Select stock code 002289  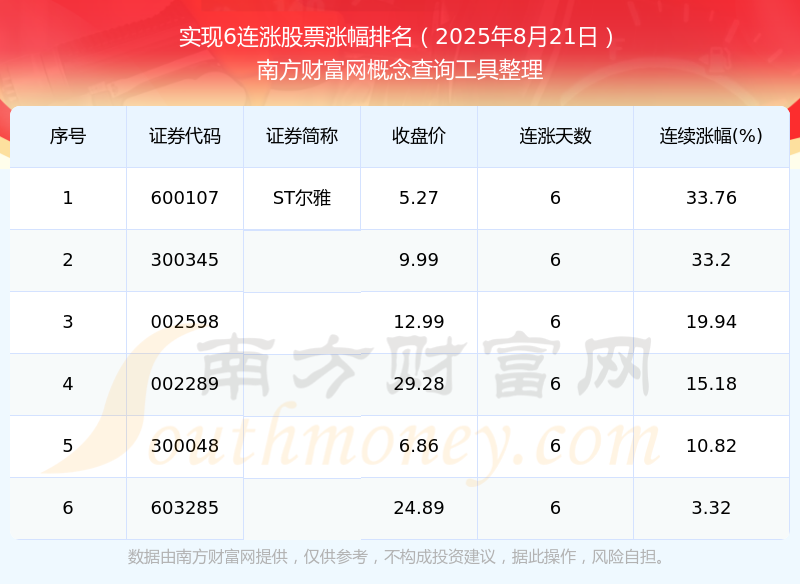(x=185, y=384)
